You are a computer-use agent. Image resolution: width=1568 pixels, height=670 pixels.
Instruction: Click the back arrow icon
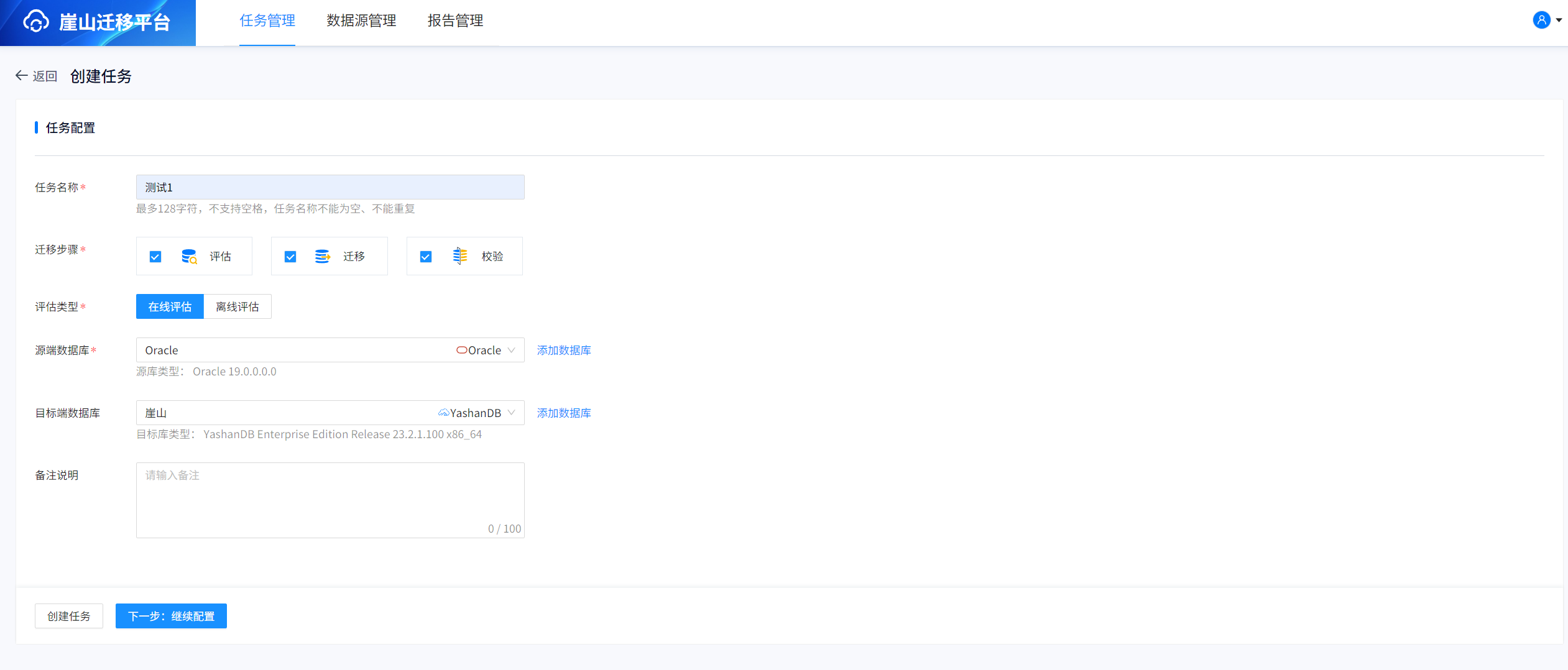(x=22, y=76)
